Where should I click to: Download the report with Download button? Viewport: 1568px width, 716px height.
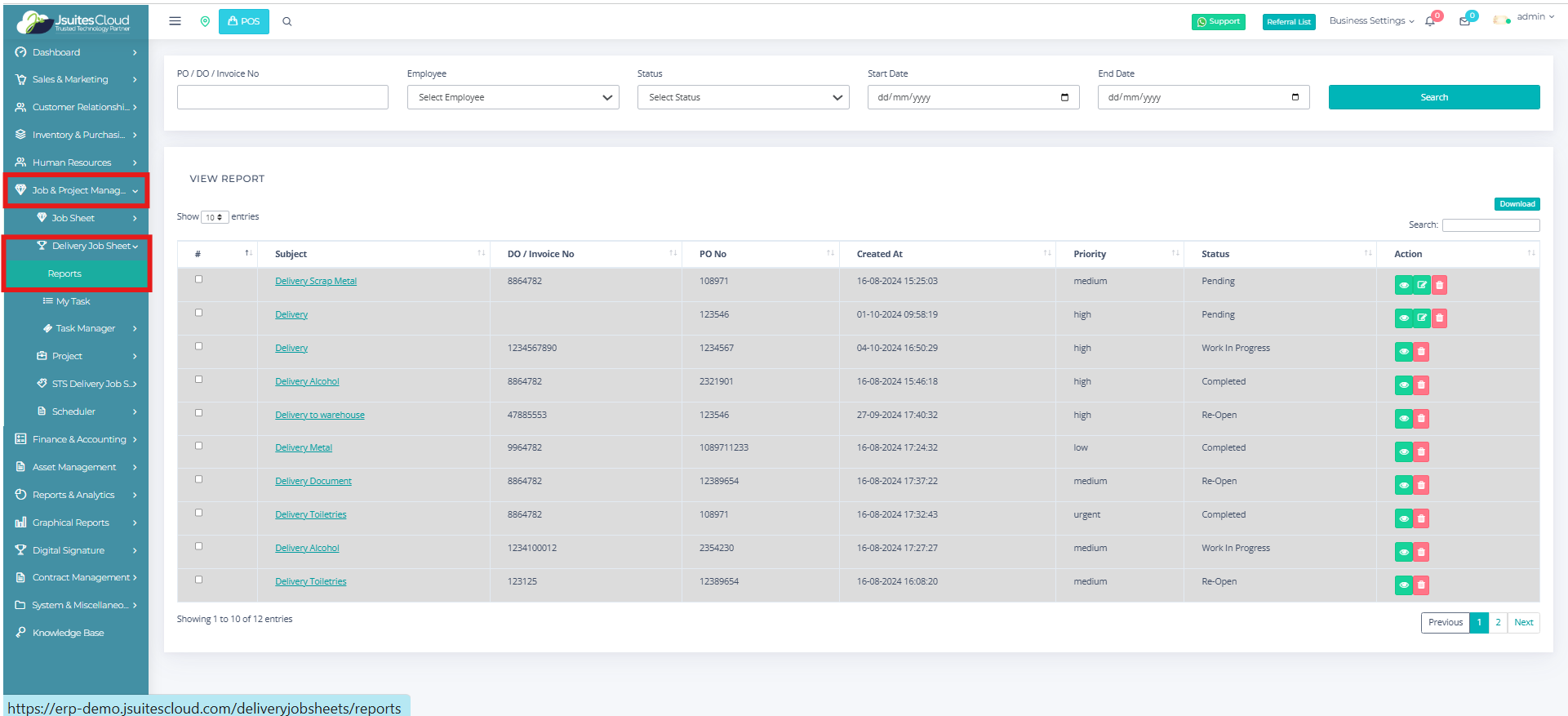click(x=1517, y=204)
